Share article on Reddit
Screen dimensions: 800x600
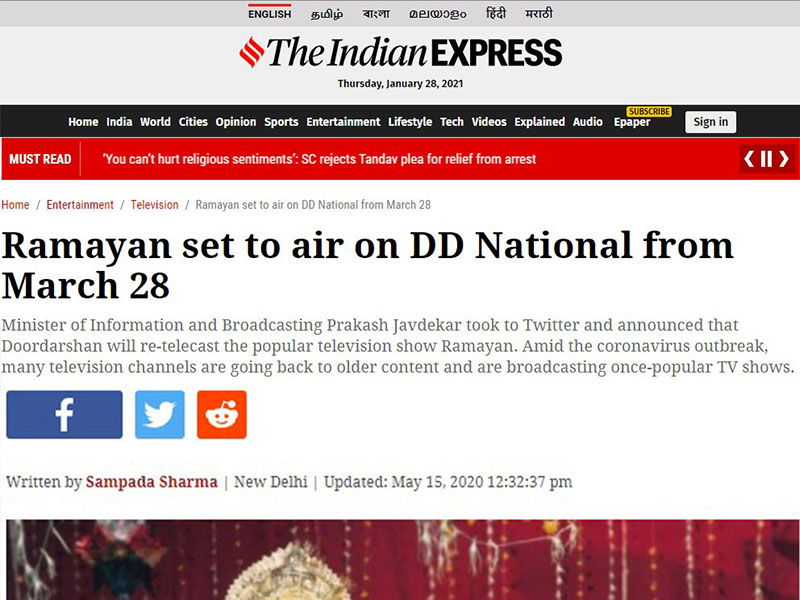[x=222, y=415]
